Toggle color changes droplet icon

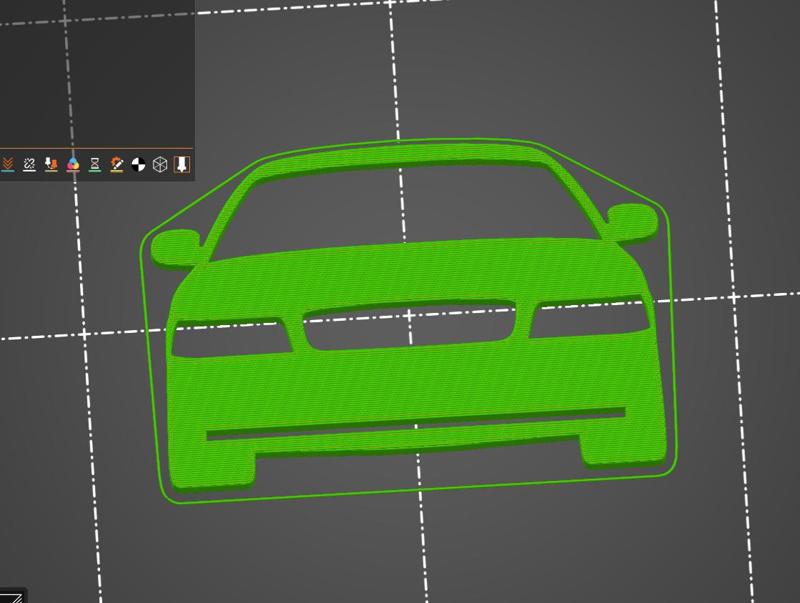point(73,164)
